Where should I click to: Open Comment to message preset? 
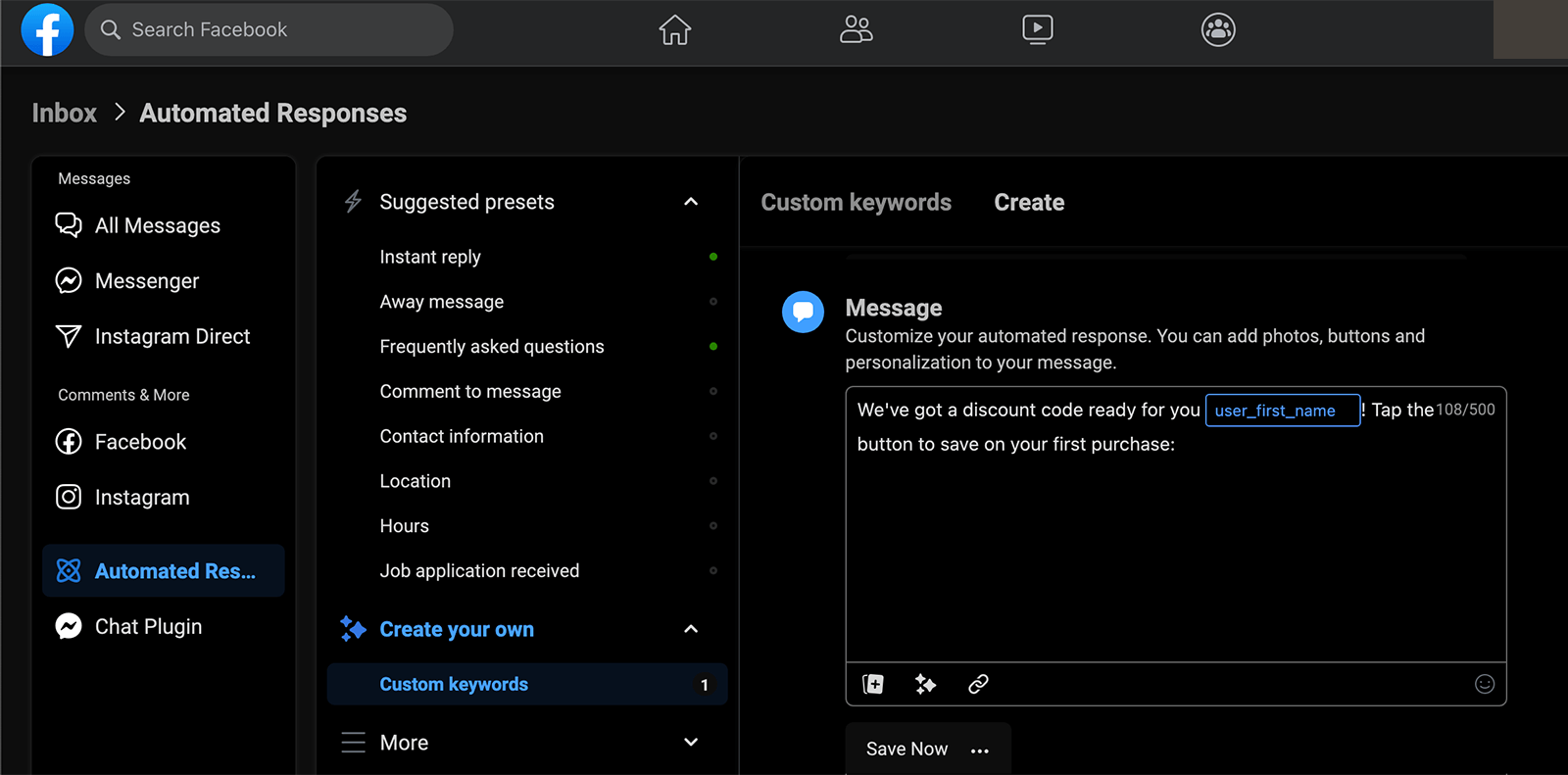[470, 391]
